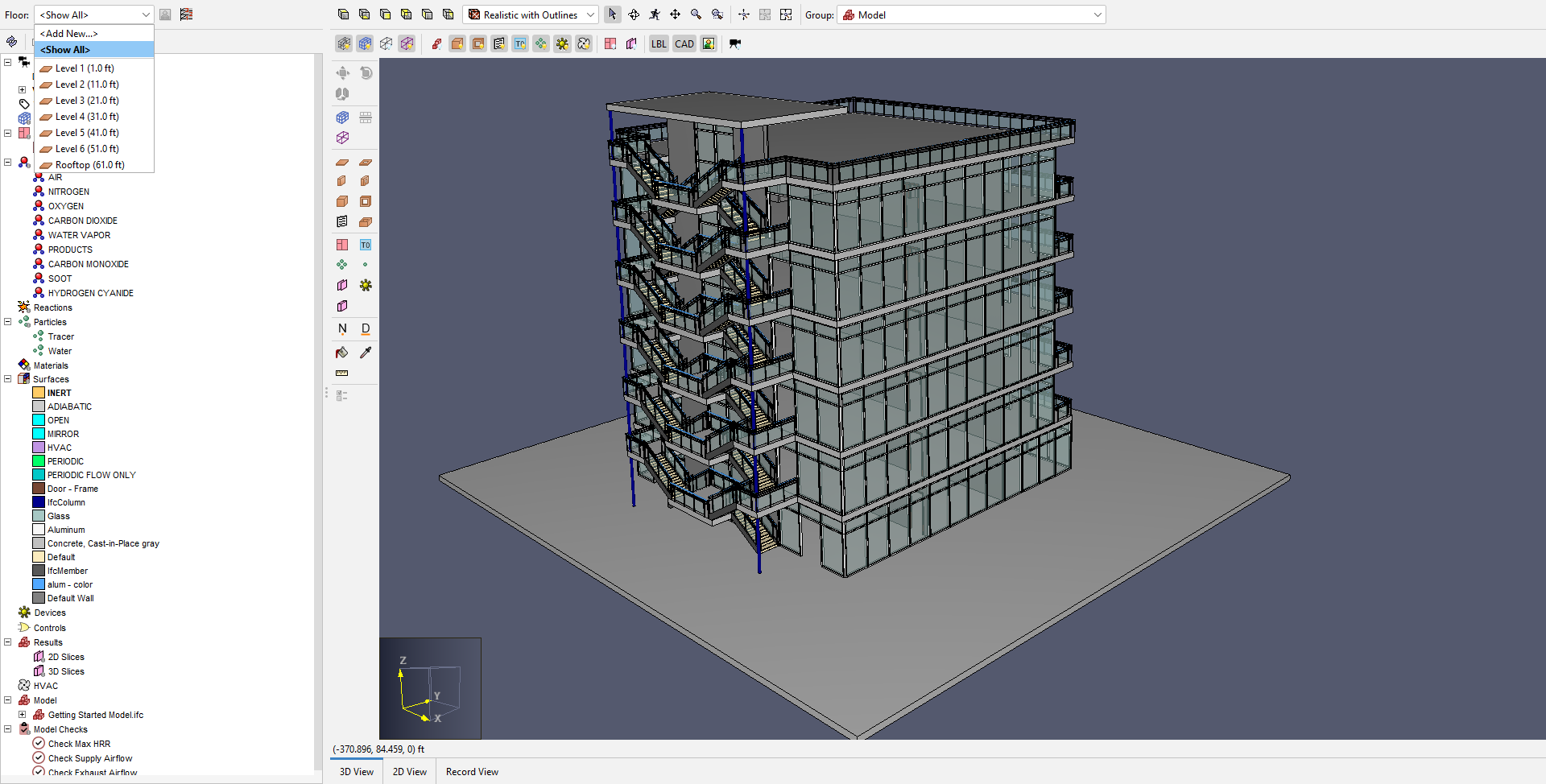The height and width of the screenshot is (784, 1546).
Task: Toggle Show Init Regions T0 icon
Action: (520, 43)
